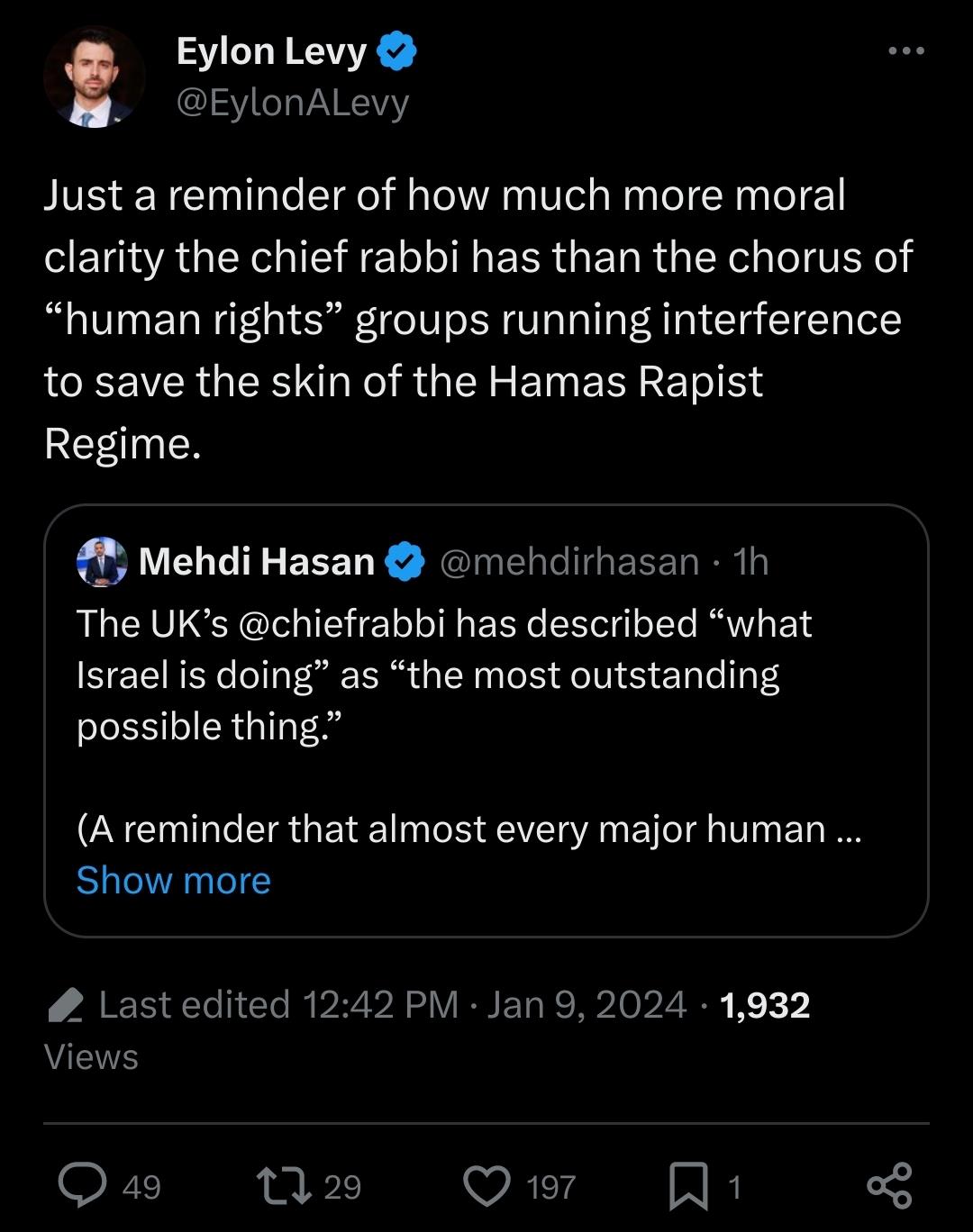Open Mehdi Hasan's small avatar
Image resolution: width=973 pixels, height=1232 pixels.
pos(103,562)
